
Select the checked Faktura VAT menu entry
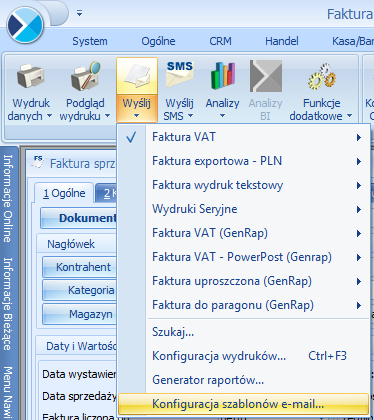(243, 137)
